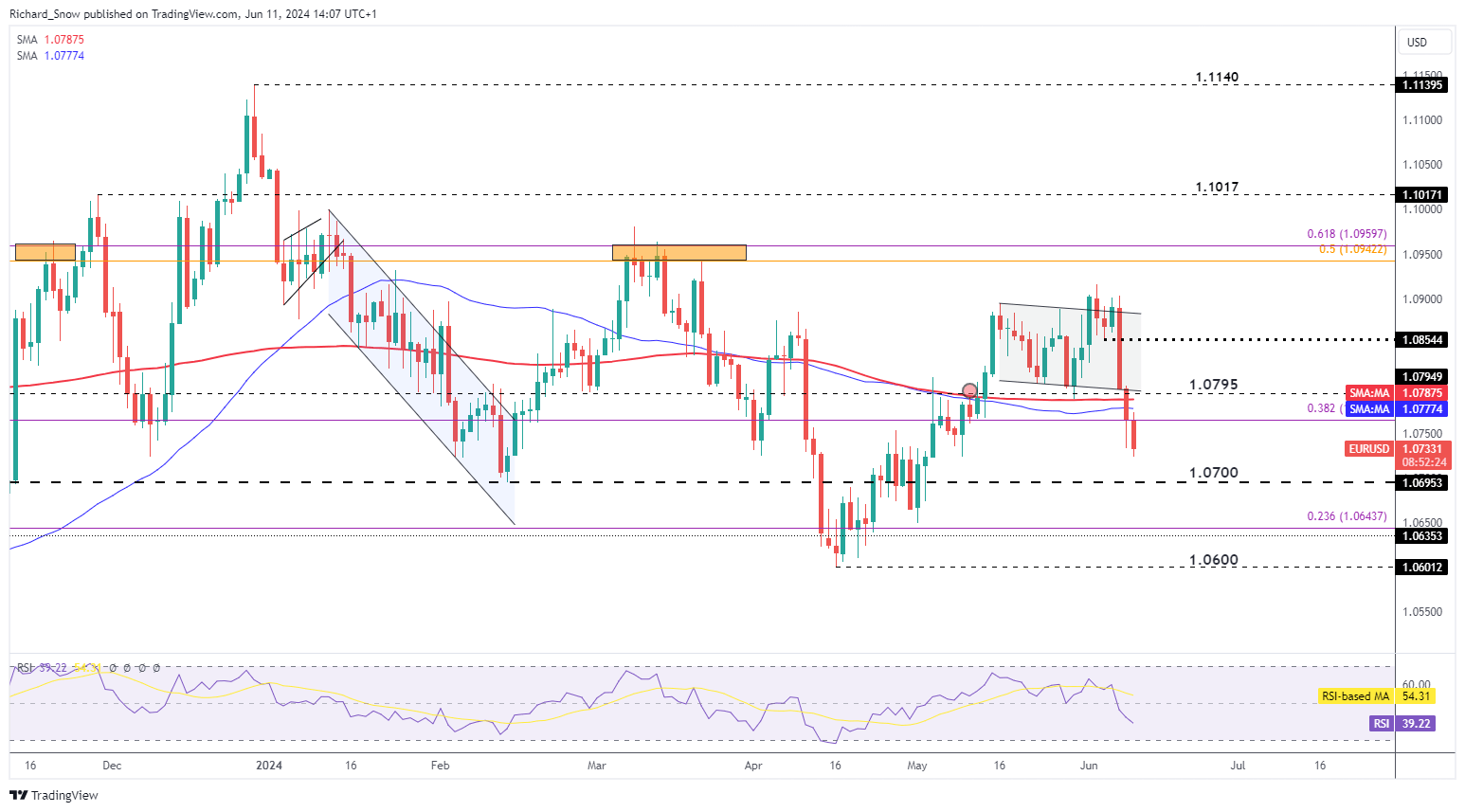Click the RSI indicator legend label
Screen dimensions: 1465x812
pos(25,668)
